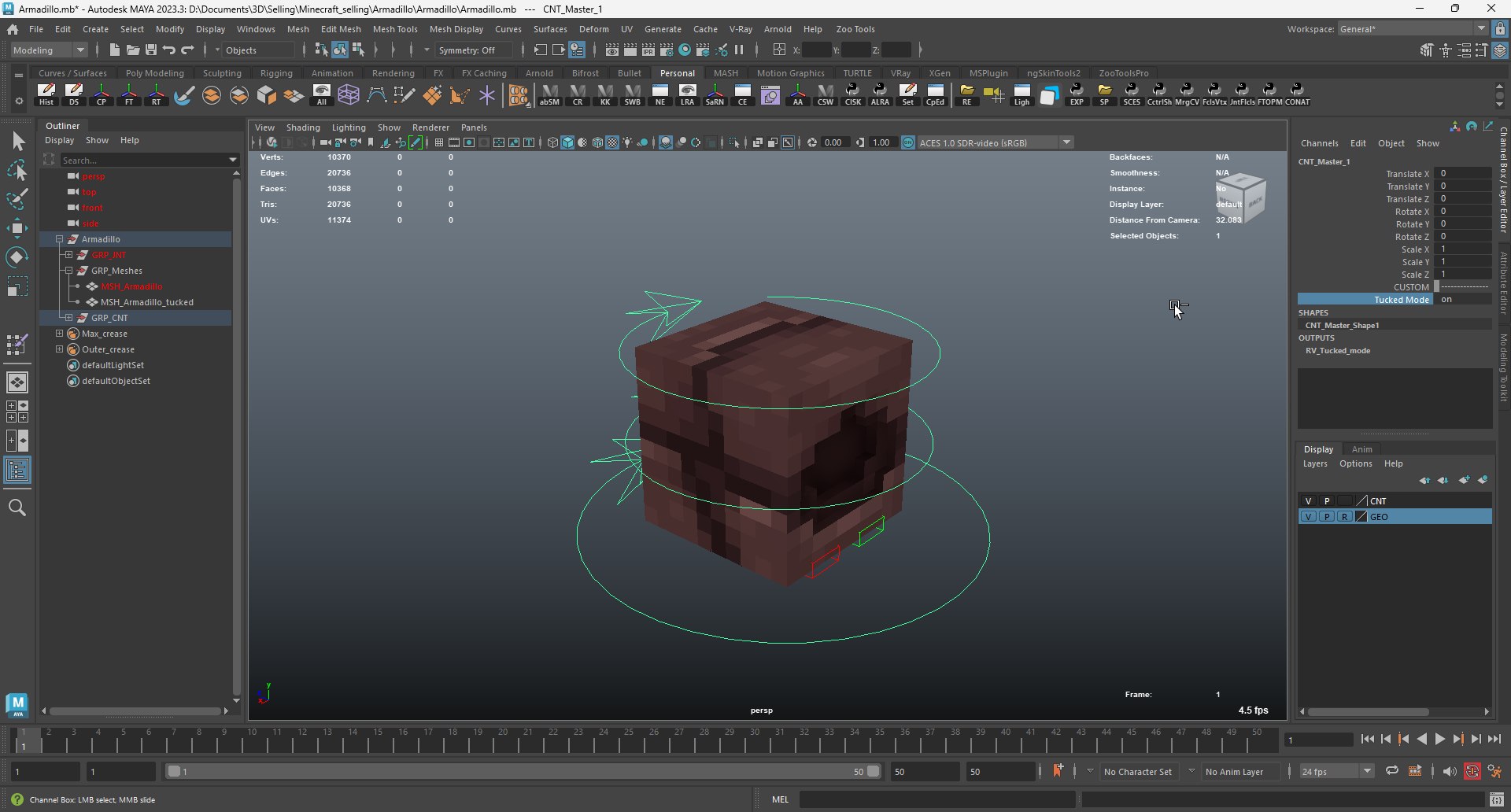This screenshot has width=1511, height=812.
Task: Click the save scene icon
Action: [151, 50]
